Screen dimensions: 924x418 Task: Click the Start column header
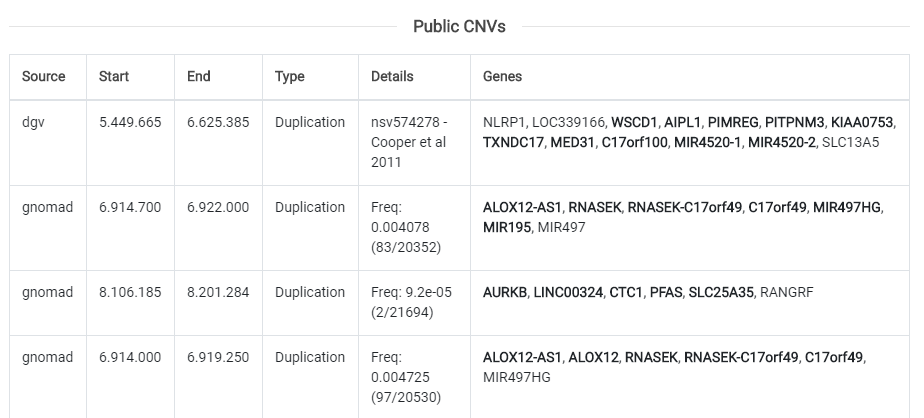click(114, 76)
